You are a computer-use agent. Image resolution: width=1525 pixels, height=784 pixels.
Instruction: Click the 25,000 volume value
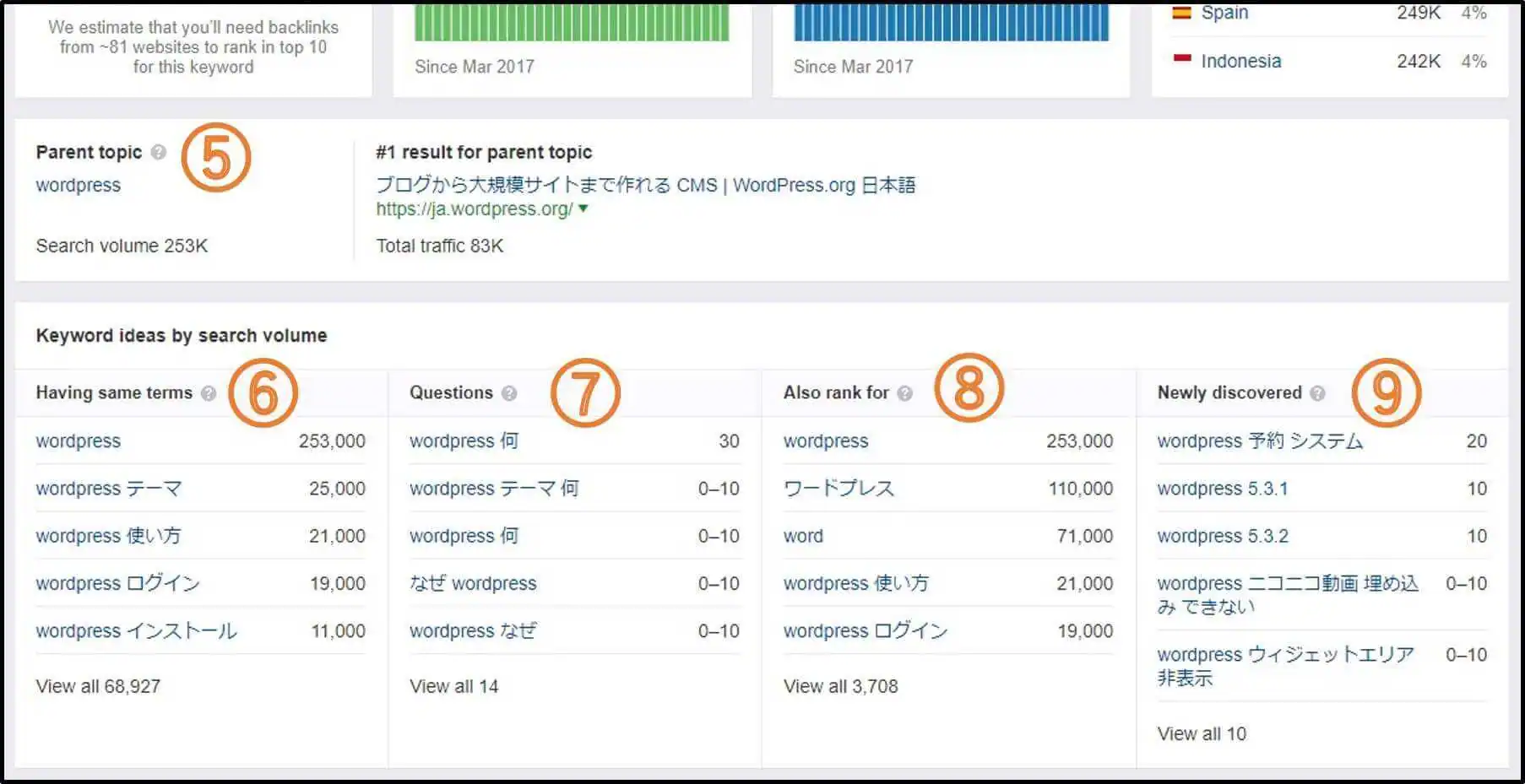[x=337, y=489]
